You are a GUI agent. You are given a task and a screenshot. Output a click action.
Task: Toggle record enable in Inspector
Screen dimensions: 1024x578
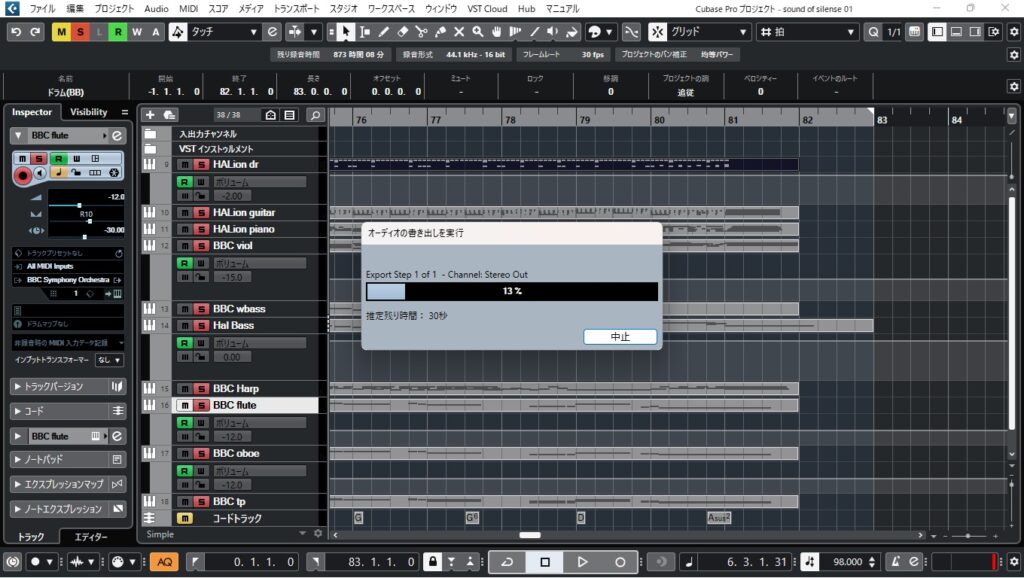[x=22, y=175]
